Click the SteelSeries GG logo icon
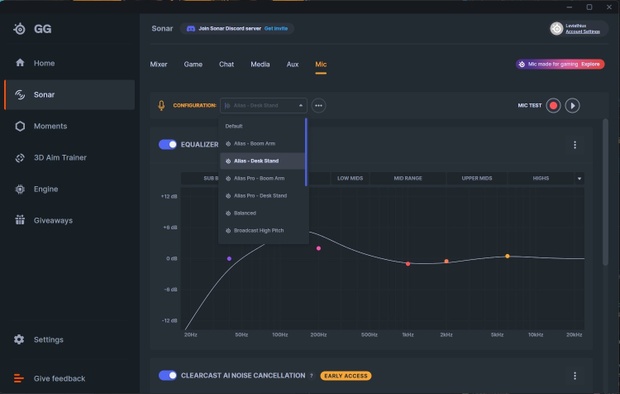Image resolution: width=620 pixels, height=394 pixels. 19,29
